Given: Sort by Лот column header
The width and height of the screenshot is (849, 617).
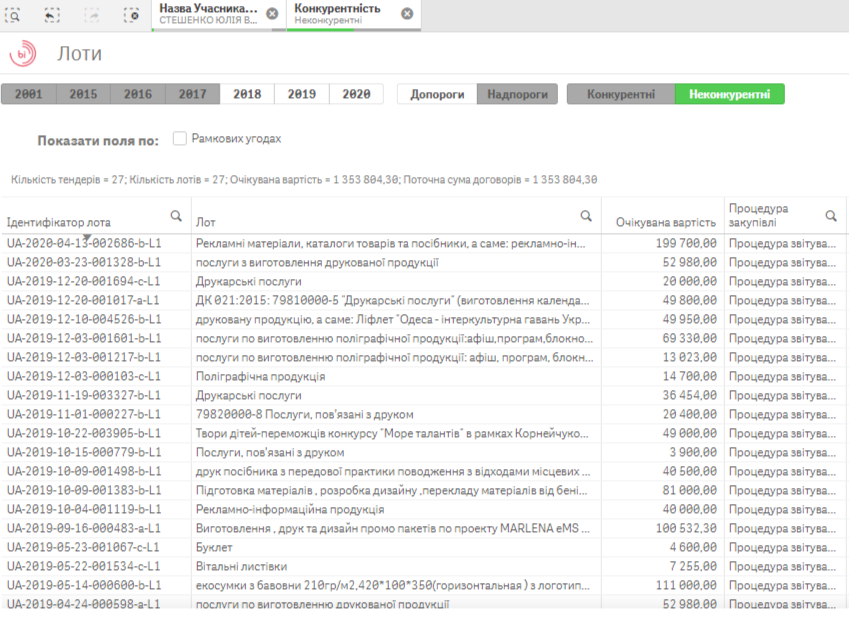Looking at the screenshot, I should (x=206, y=222).
